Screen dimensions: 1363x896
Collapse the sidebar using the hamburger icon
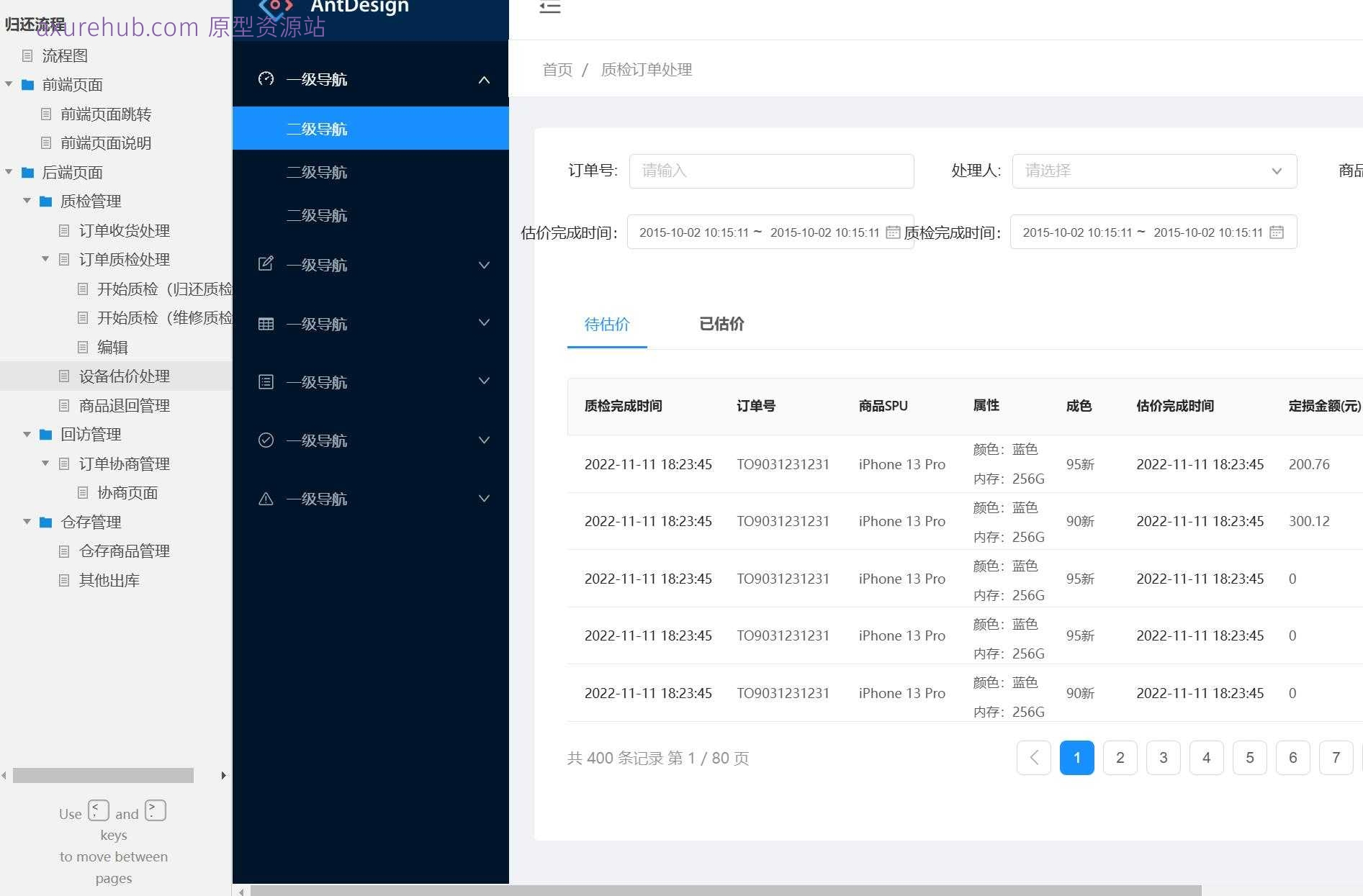(x=550, y=7)
